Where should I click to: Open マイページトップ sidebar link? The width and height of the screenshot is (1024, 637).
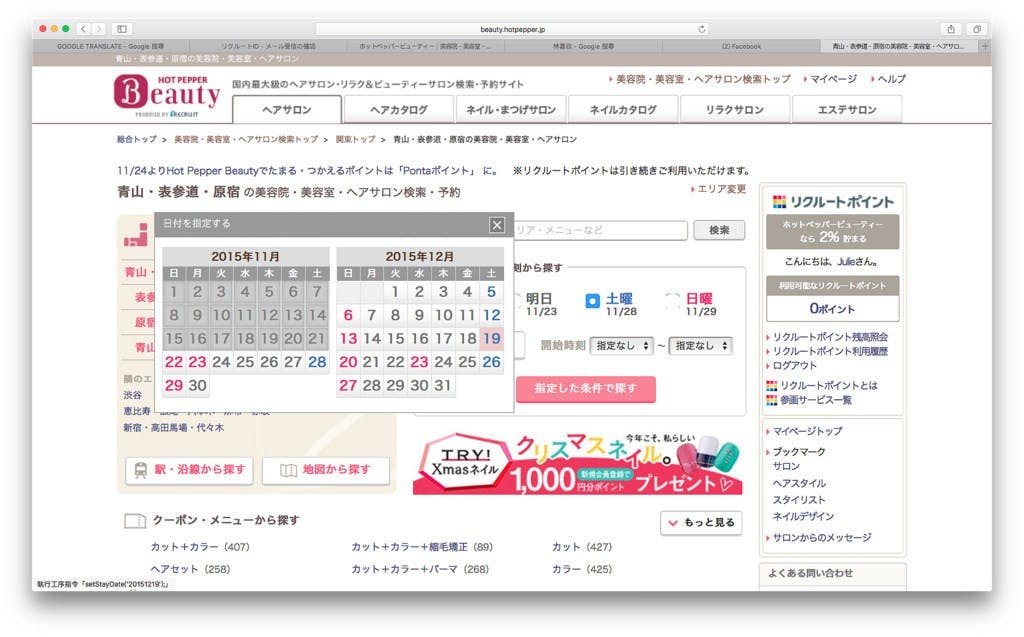[807, 431]
